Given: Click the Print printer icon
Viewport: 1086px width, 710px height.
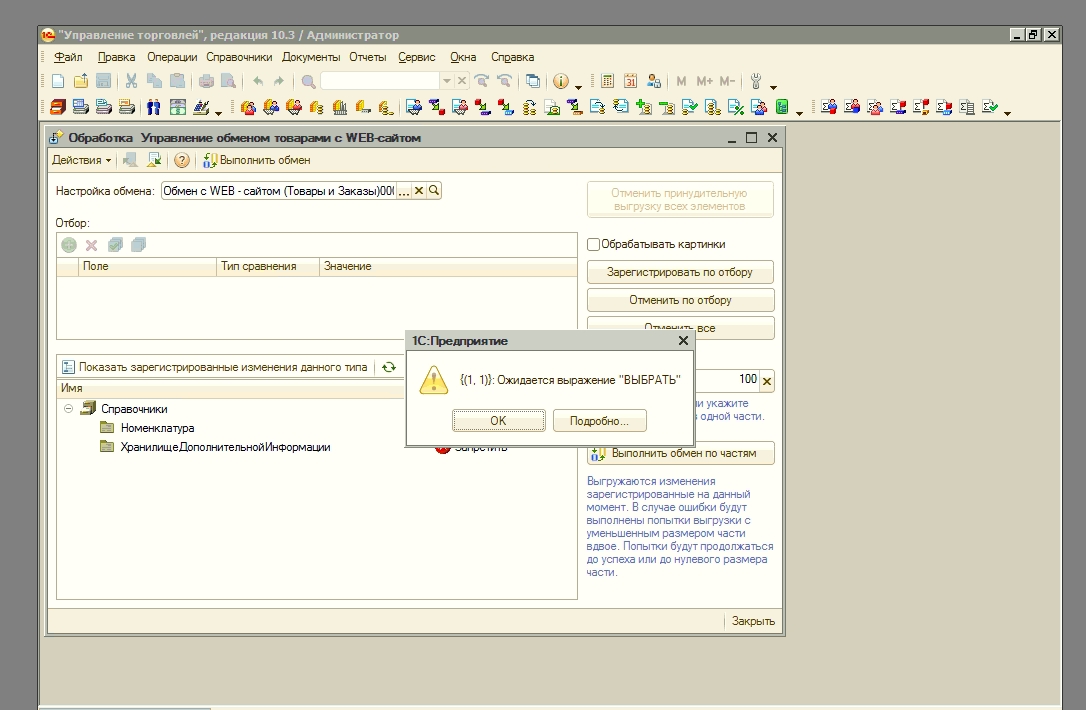Looking at the screenshot, I should (206, 82).
